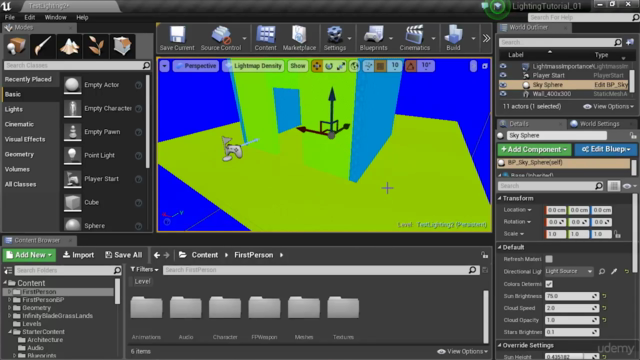Click the Empty Actor sphere icon
This screenshot has width=640, height=360.
pos(72,85)
